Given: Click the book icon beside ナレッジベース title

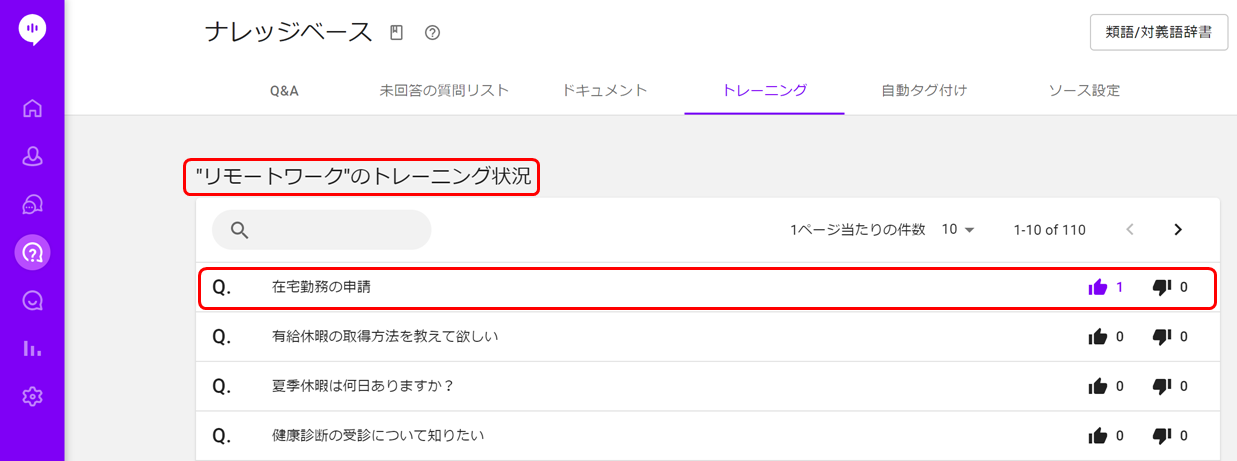Looking at the screenshot, I should pyautogui.click(x=396, y=33).
